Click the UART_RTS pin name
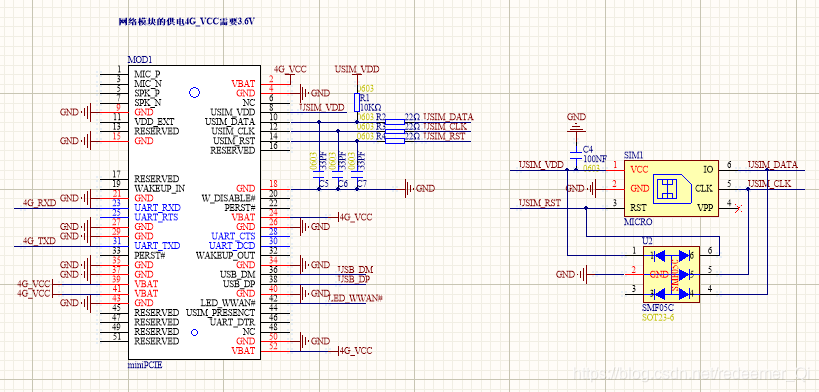 (157, 217)
